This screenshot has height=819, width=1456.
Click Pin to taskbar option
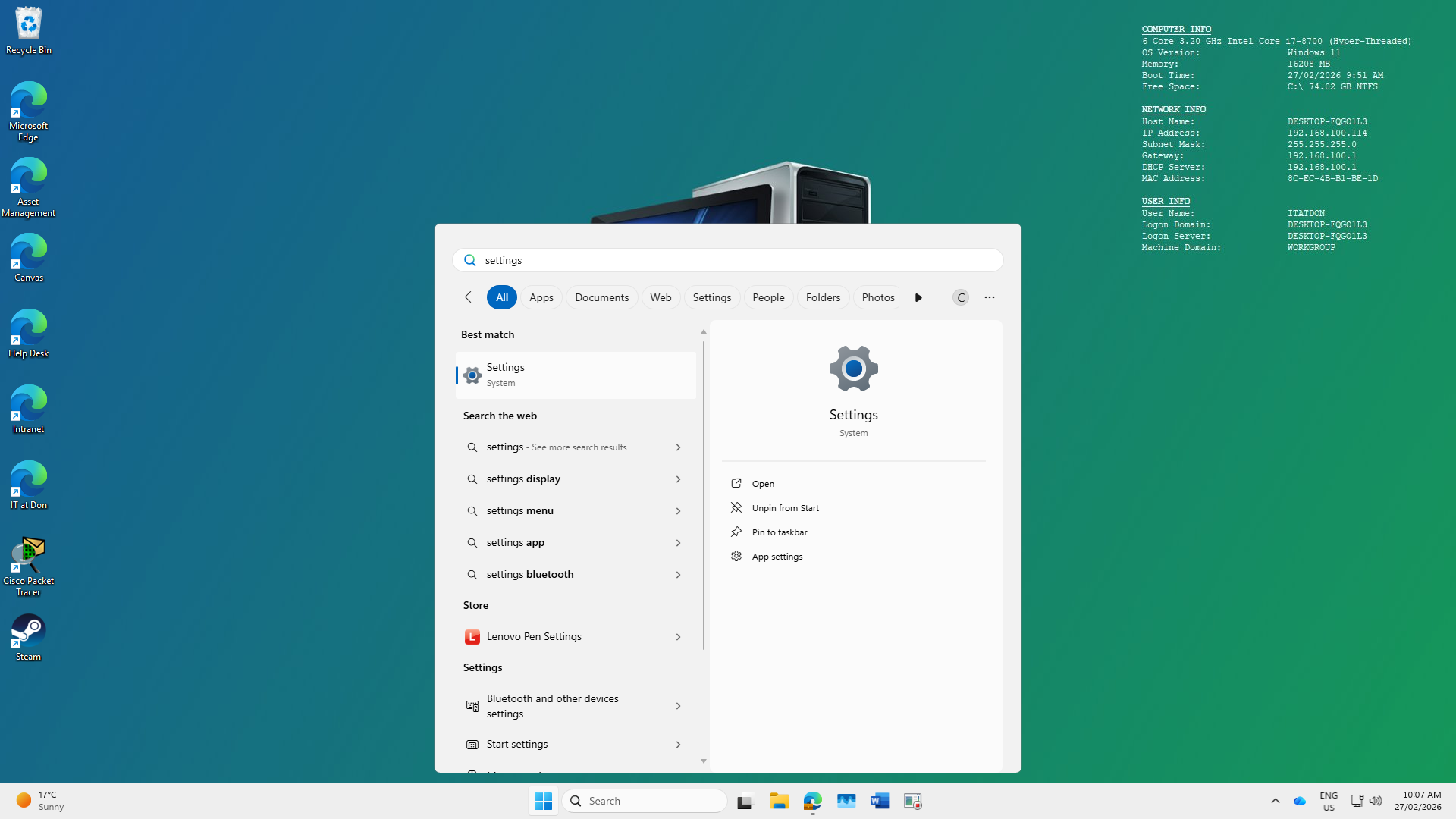coord(779,532)
